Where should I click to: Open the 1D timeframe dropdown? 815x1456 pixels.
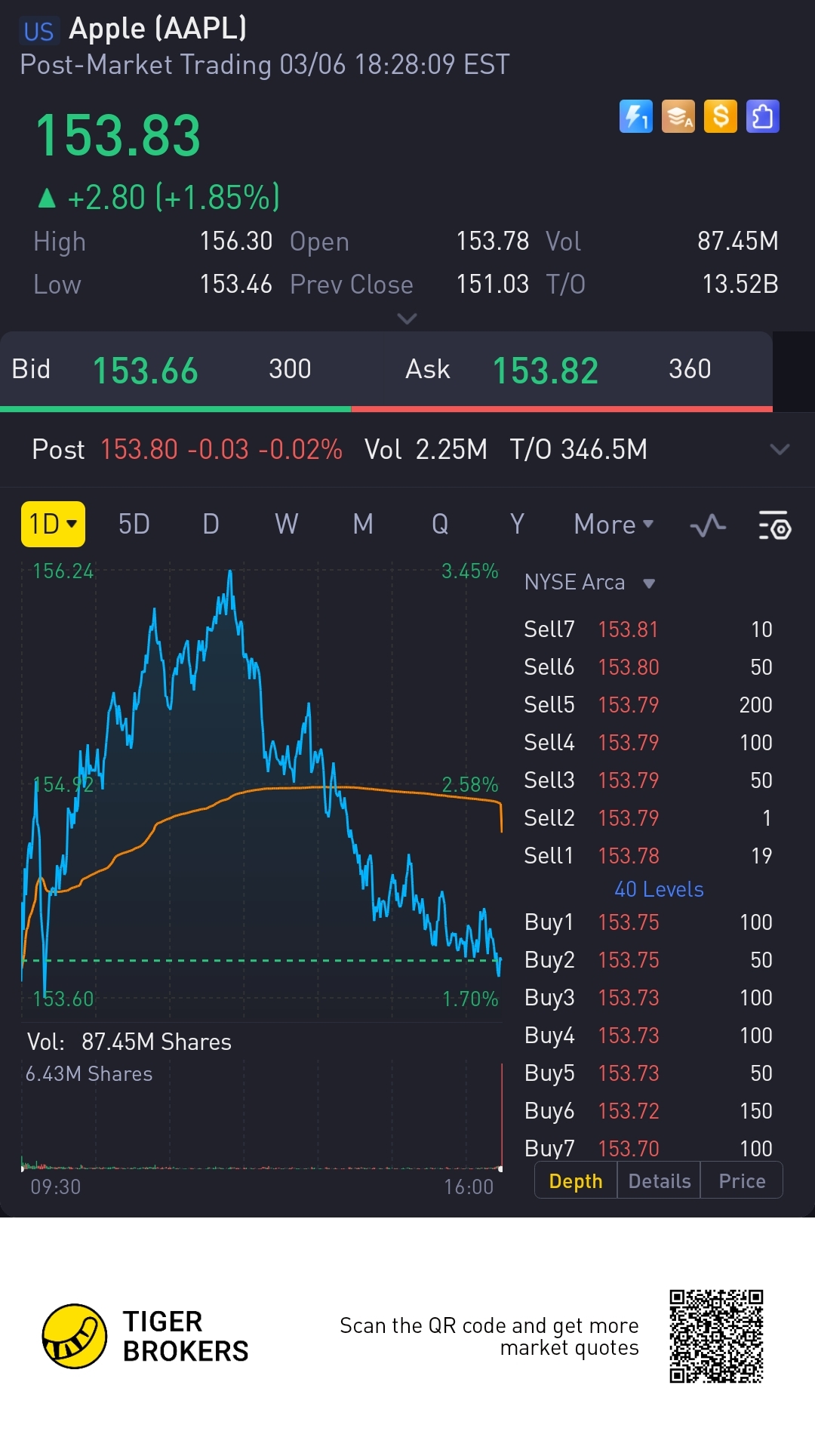click(53, 524)
